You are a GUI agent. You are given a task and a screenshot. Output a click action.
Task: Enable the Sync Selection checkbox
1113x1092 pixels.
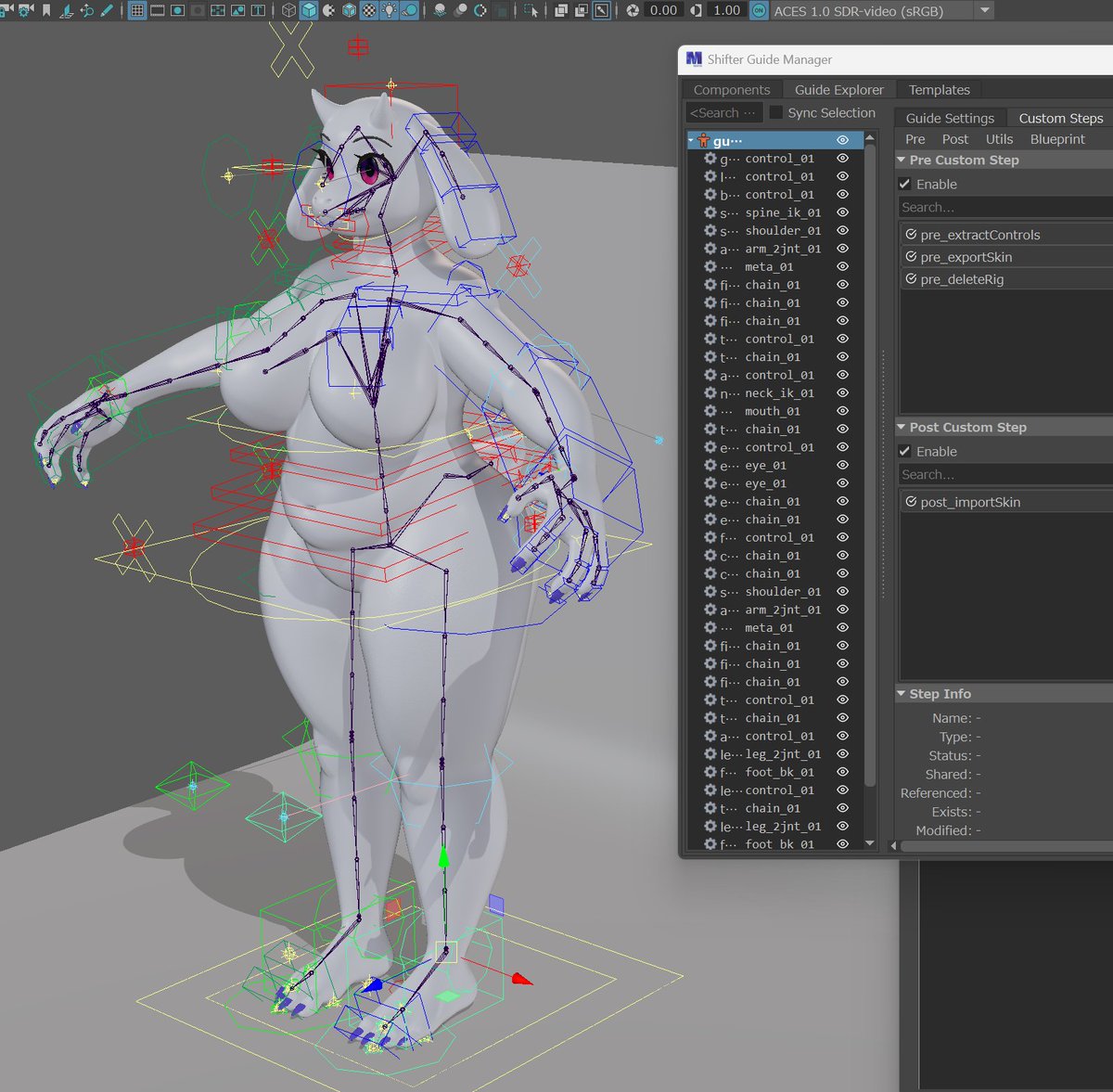[x=776, y=112]
